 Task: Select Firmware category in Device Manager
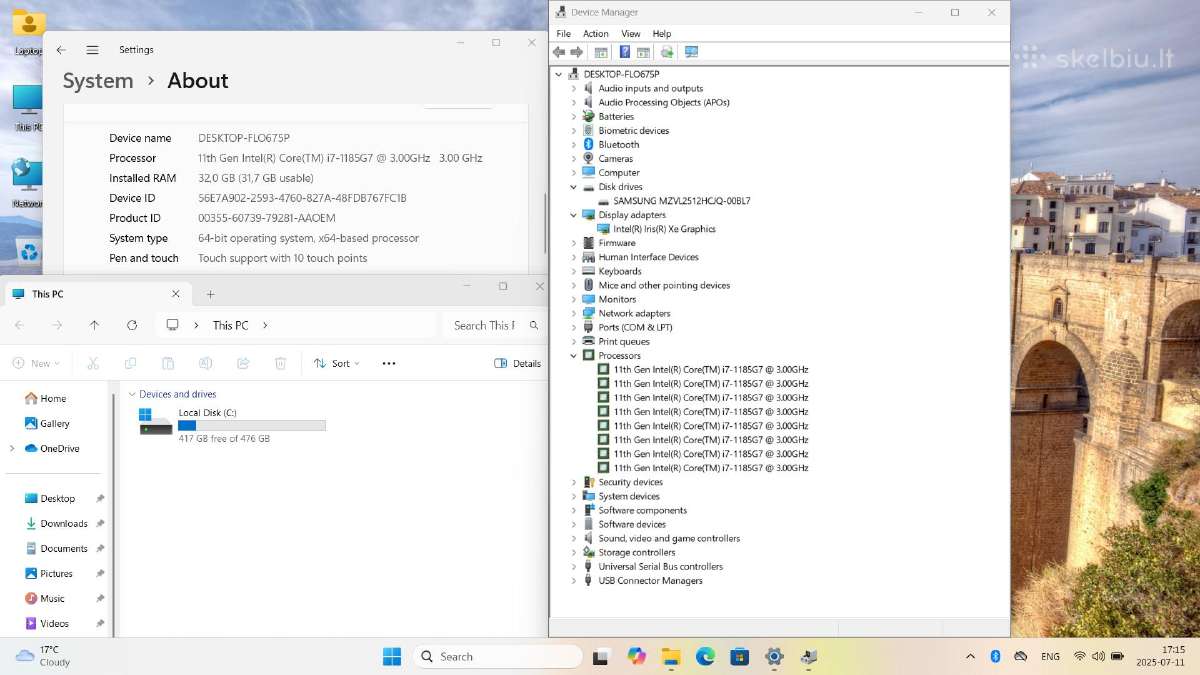coord(617,243)
